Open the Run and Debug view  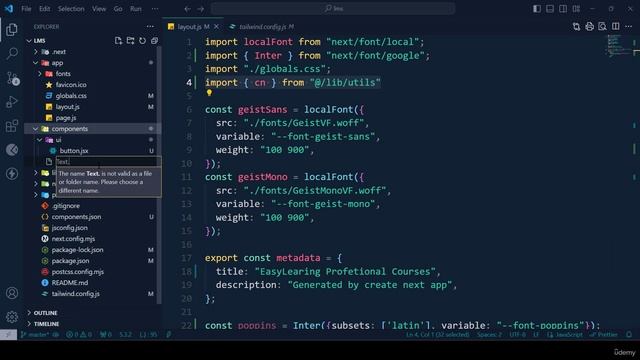point(12,102)
